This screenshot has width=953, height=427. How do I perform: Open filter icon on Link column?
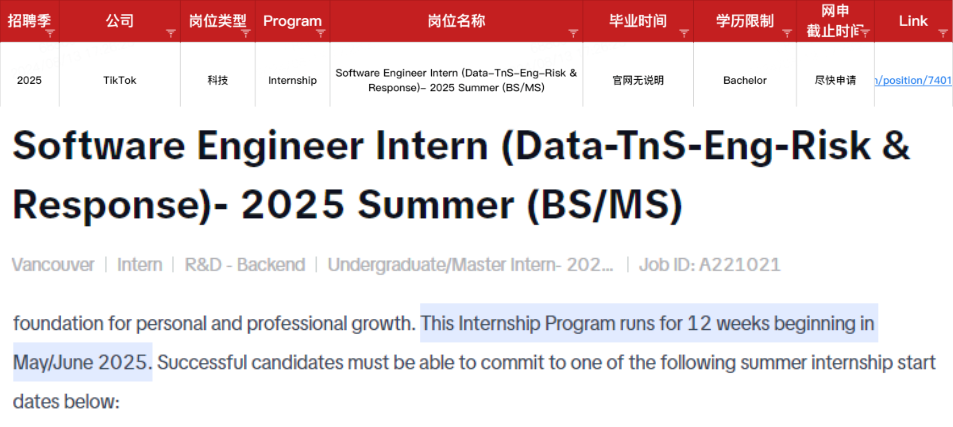(943, 33)
